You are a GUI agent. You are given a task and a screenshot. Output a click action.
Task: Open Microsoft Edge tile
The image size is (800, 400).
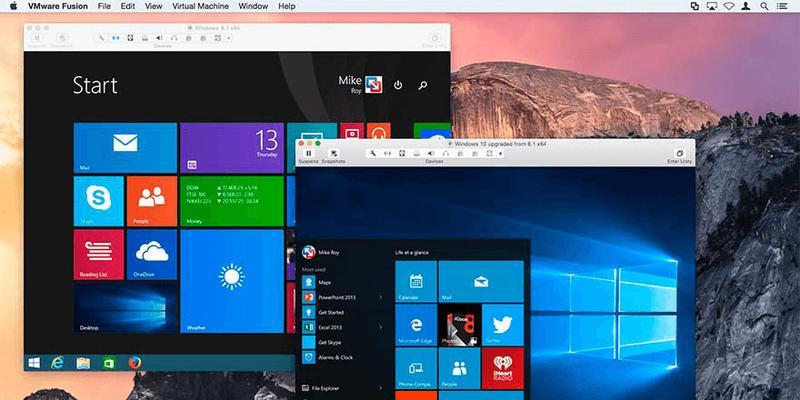pyautogui.click(x=416, y=324)
